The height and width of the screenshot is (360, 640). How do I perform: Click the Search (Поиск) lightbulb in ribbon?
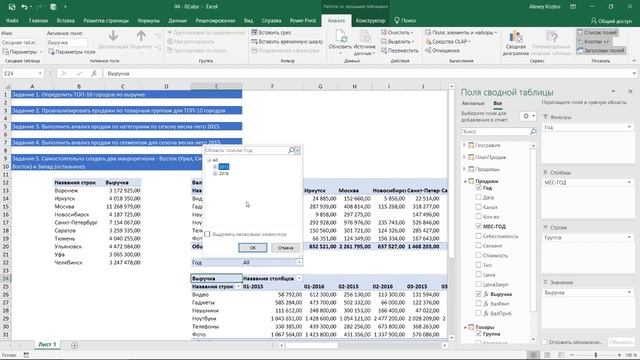[x=397, y=20]
